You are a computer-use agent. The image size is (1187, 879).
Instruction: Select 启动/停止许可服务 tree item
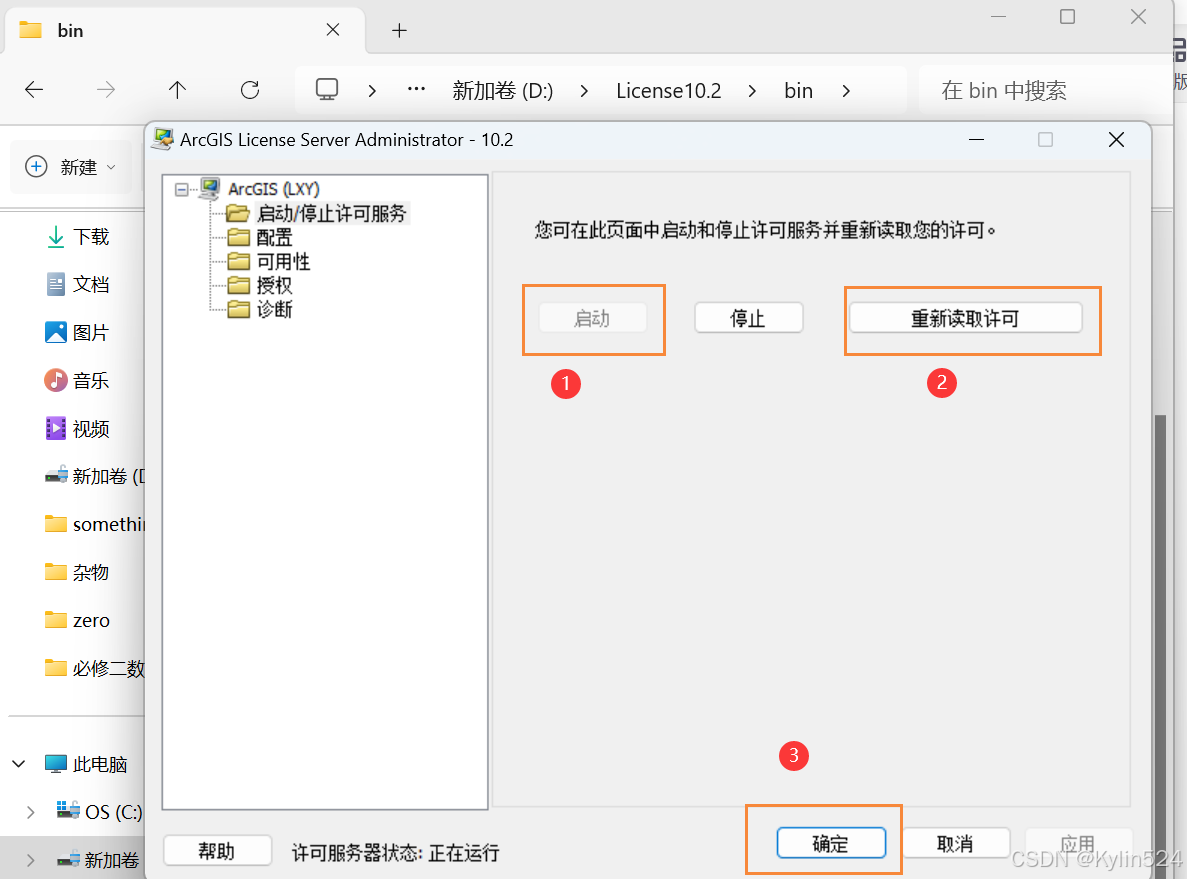coord(332,214)
